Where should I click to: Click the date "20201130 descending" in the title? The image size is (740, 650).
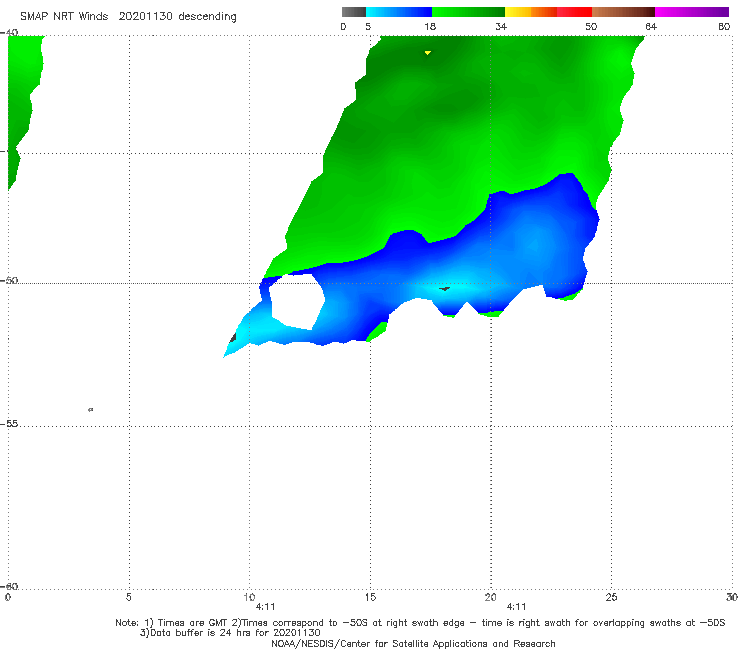(177, 16)
